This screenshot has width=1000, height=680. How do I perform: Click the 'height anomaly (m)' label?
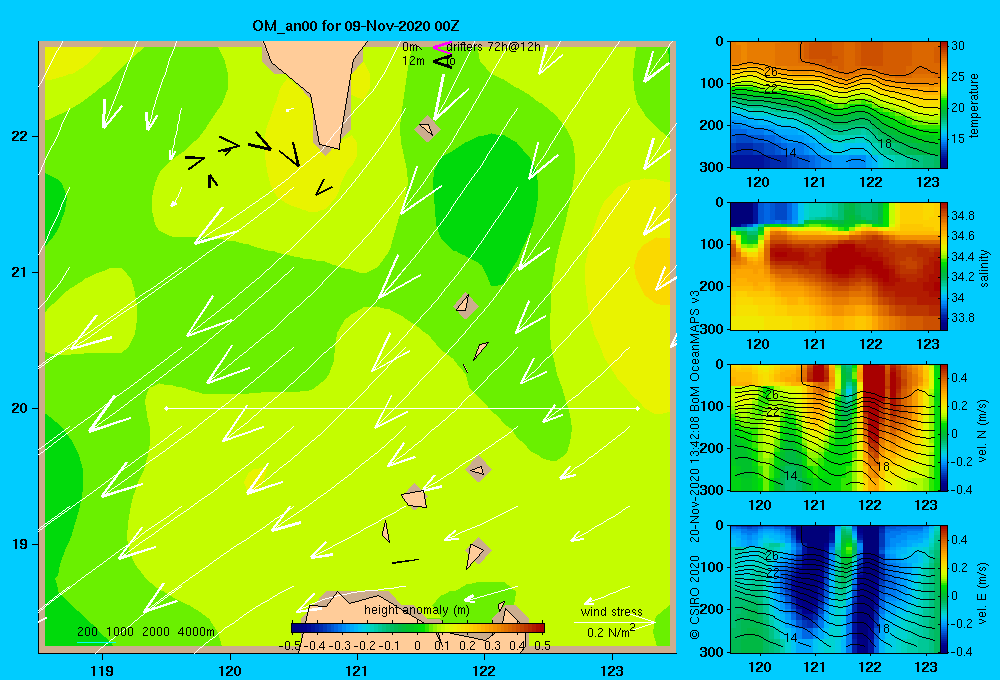416,610
